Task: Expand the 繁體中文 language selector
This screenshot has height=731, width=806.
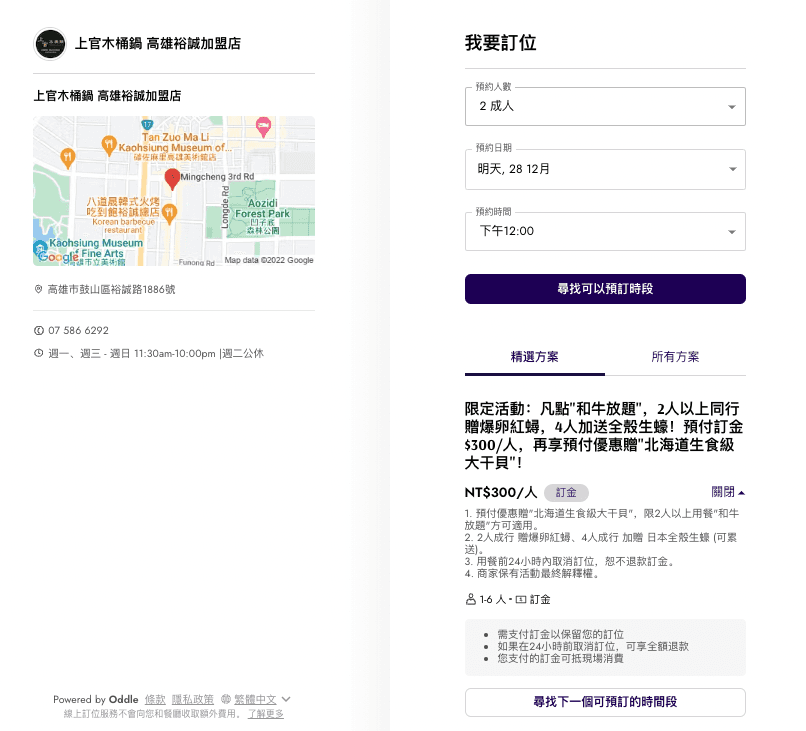Action: [262, 699]
